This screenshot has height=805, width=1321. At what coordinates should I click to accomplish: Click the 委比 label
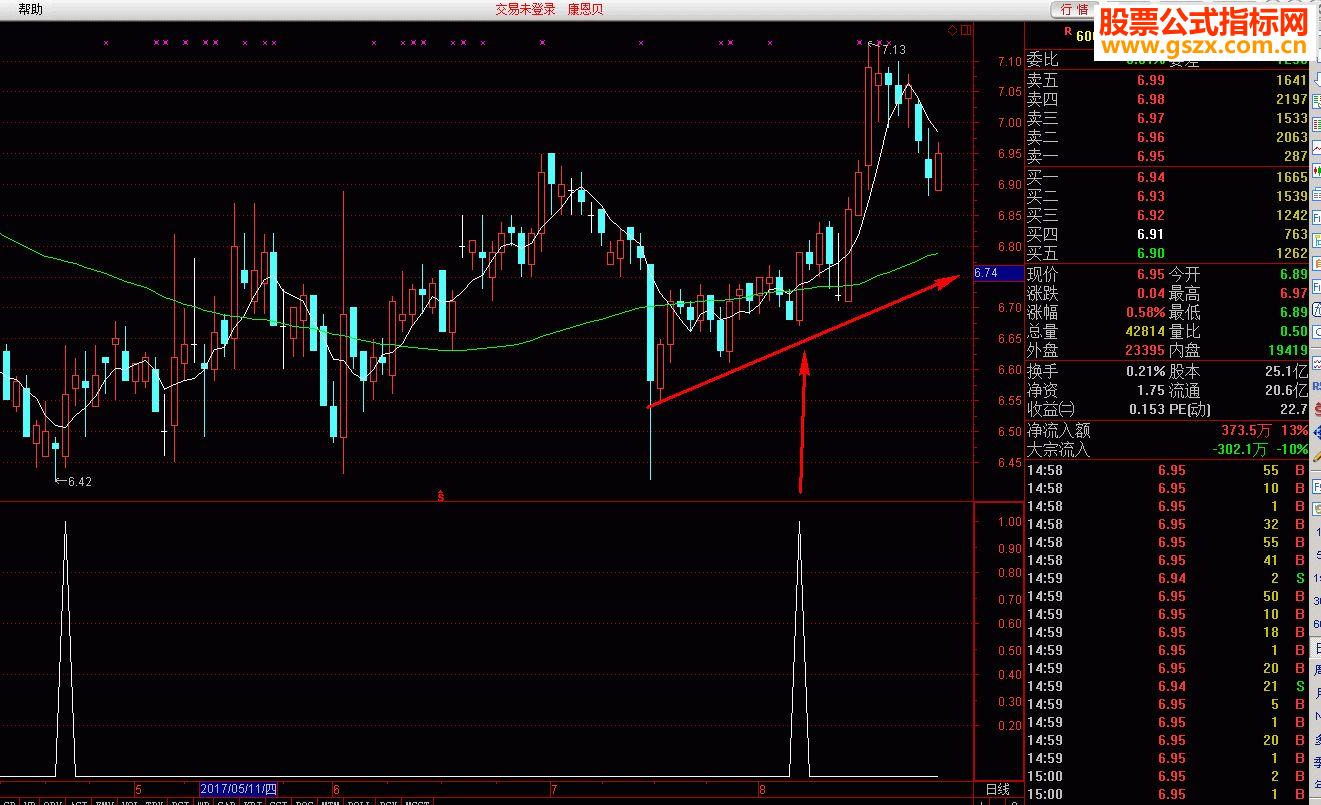pyautogui.click(x=1042, y=60)
